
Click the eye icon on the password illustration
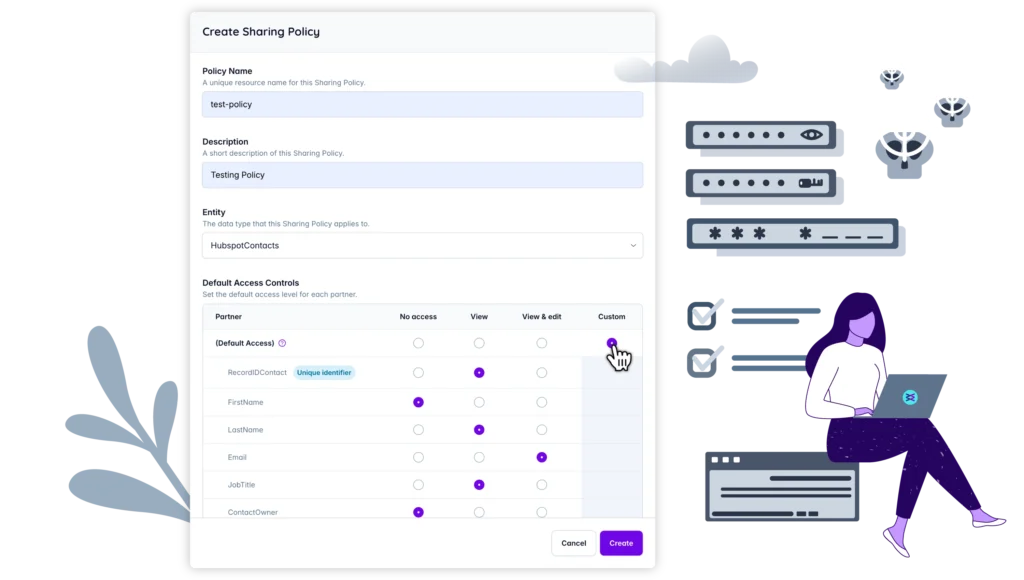point(810,135)
